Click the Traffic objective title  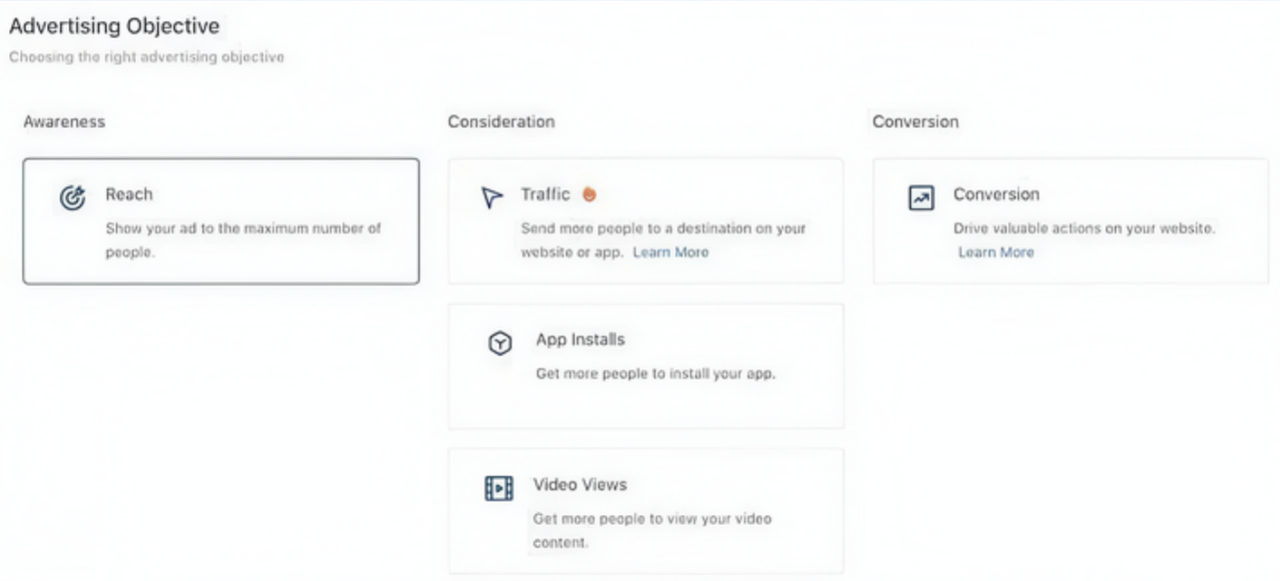(x=545, y=194)
